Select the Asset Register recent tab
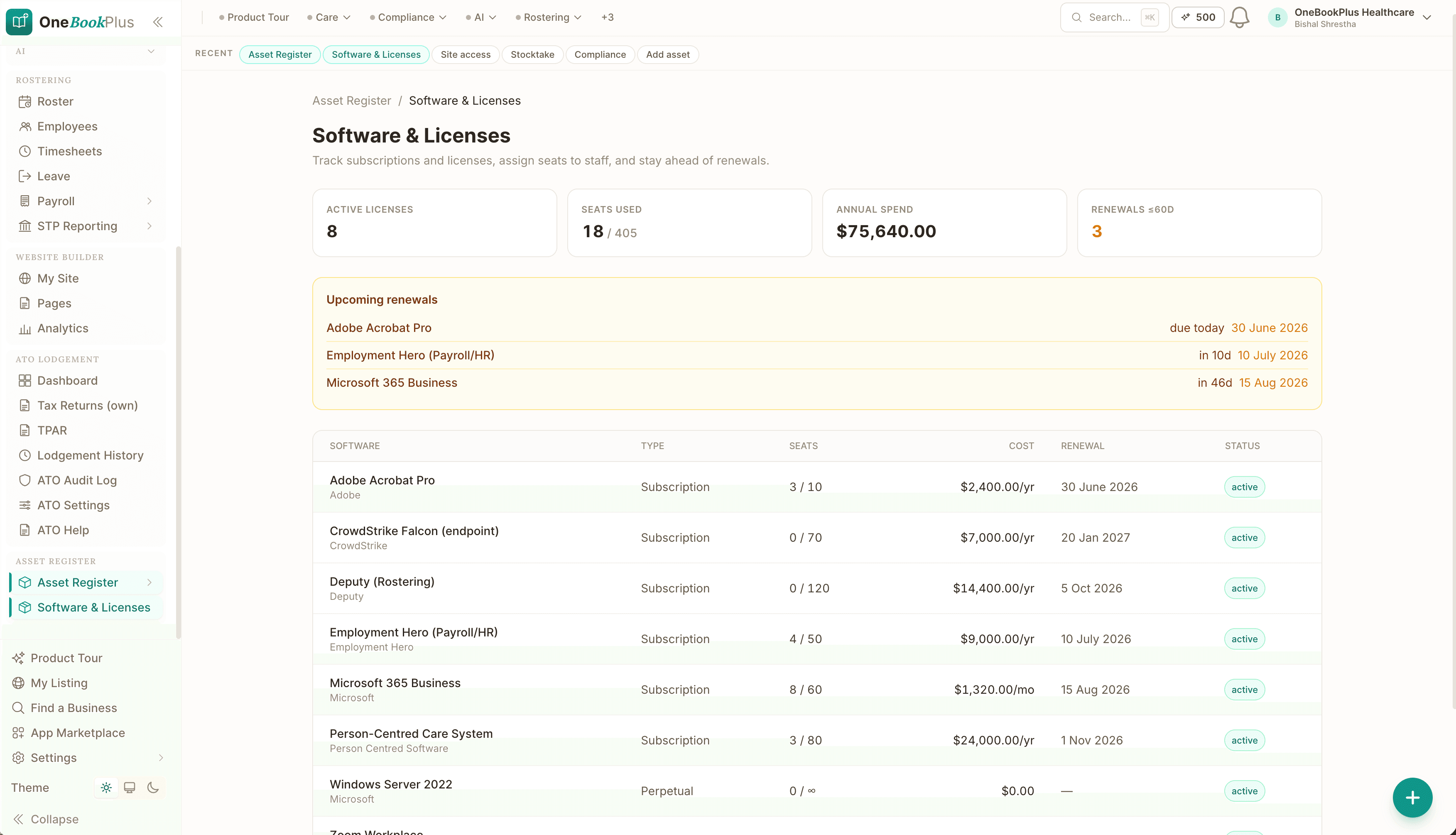 [280, 54]
